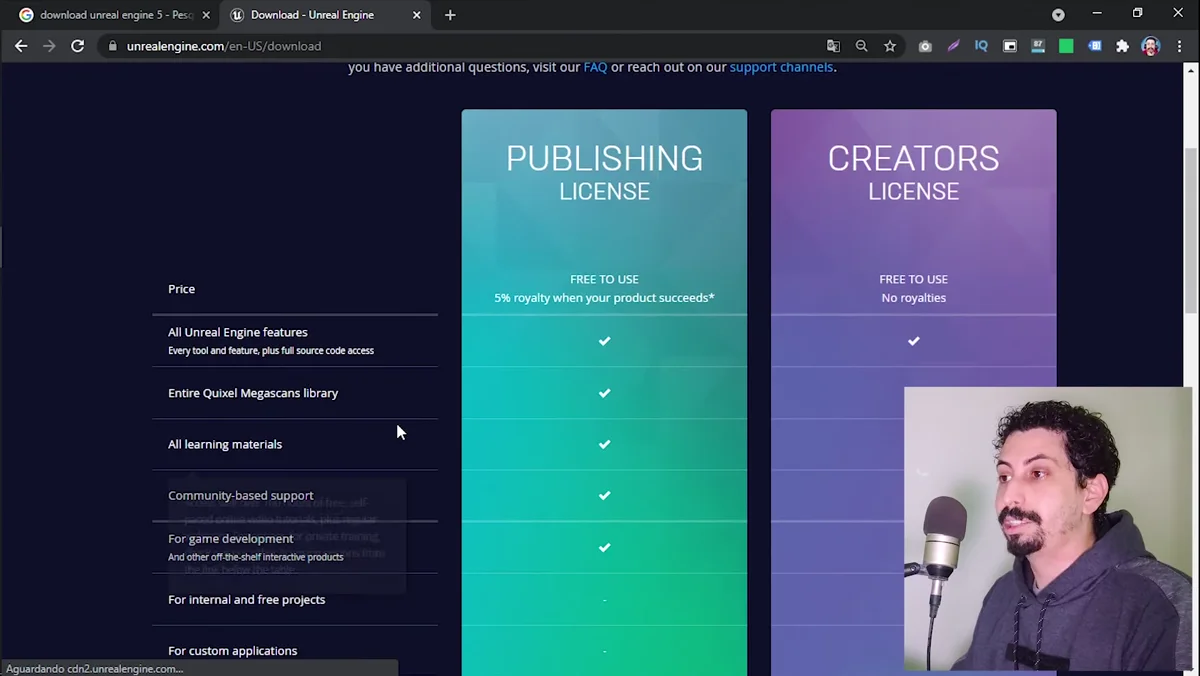The height and width of the screenshot is (676, 1200).
Task: Open the FAQ link
Action: tap(595, 67)
